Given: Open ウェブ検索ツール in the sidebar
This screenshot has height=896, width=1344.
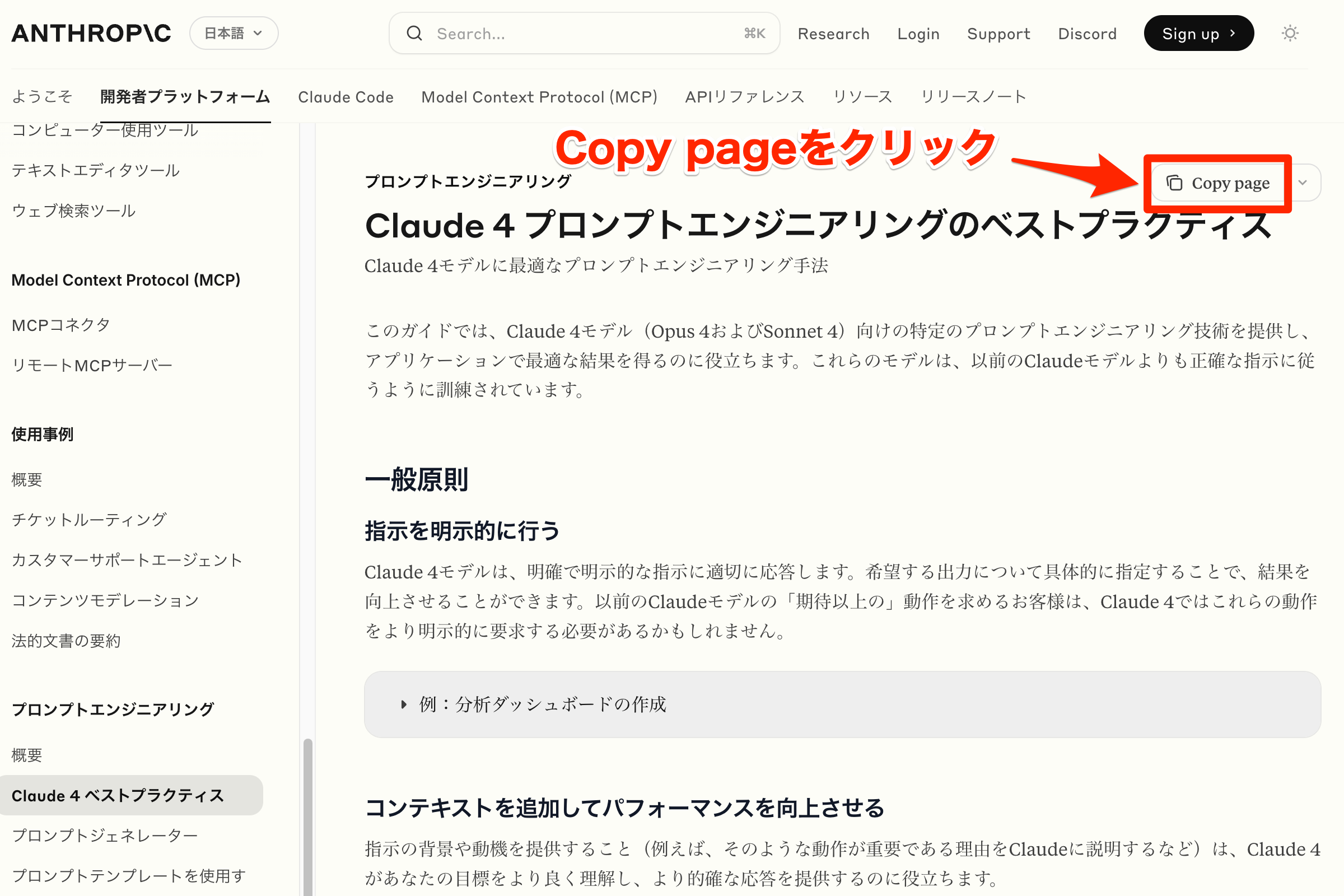Looking at the screenshot, I should pyautogui.click(x=74, y=211).
